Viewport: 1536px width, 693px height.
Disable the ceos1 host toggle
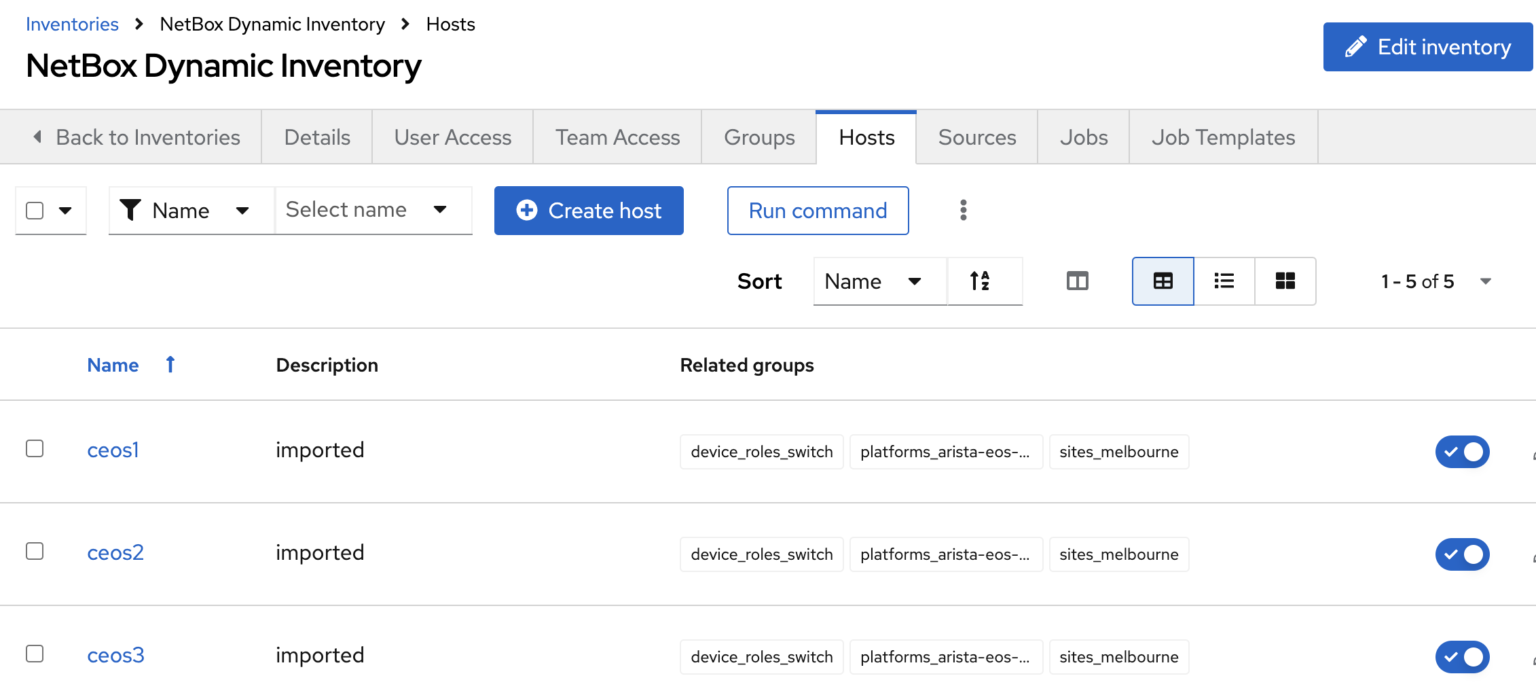click(1462, 451)
